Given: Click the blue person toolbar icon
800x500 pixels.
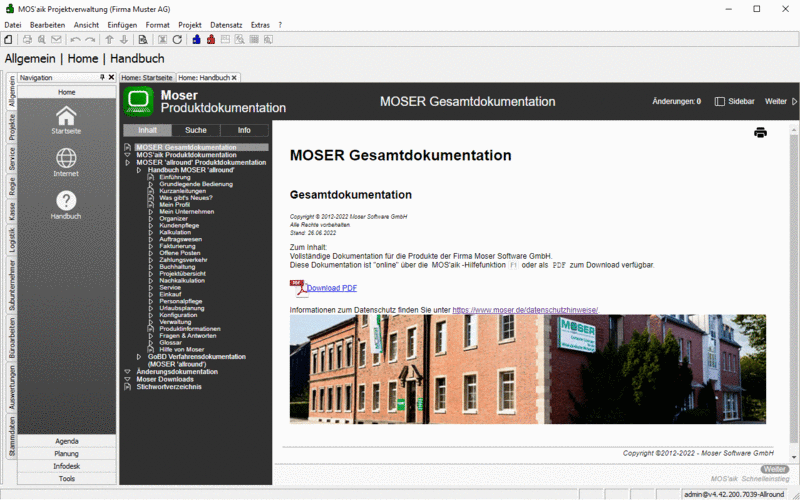Looking at the screenshot, I should (196, 39).
